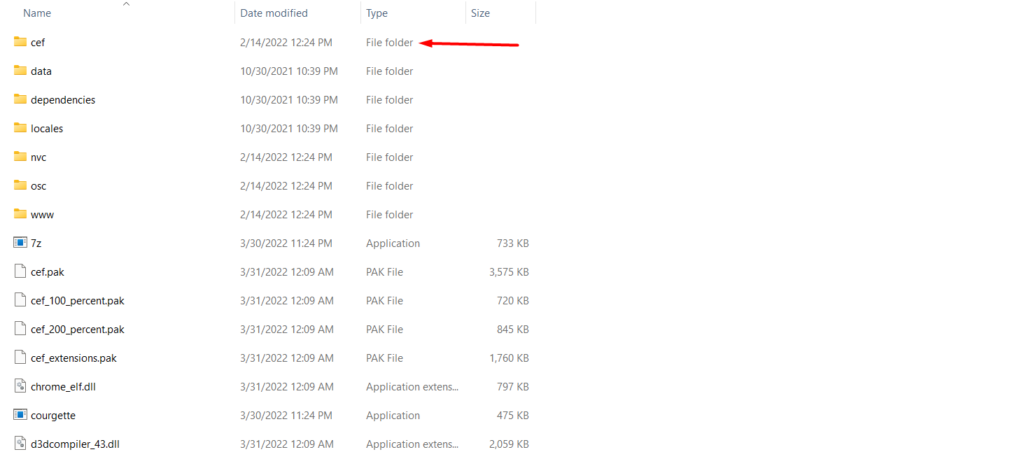This screenshot has height=459, width=1024.
Task: Toggle sort direction arrow above Name
Action: pyautogui.click(x=126, y=4)
